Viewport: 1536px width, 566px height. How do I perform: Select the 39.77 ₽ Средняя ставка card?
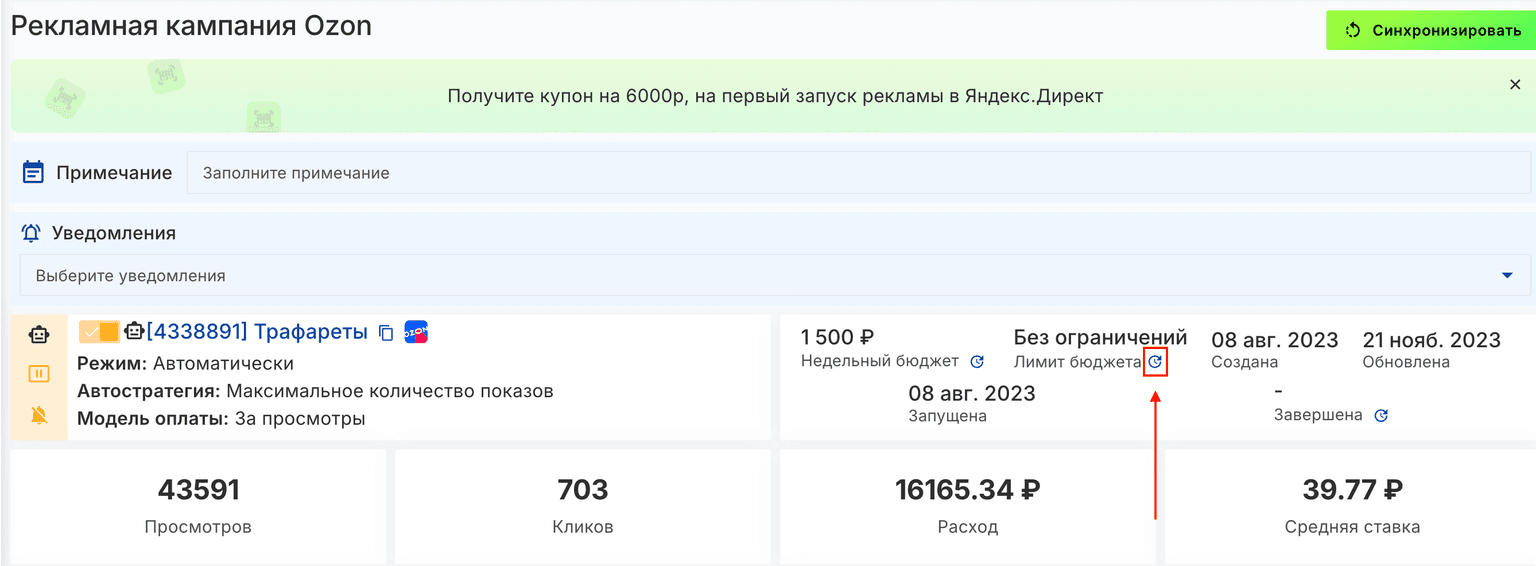pyautogui.click(x=1352, y=506)
